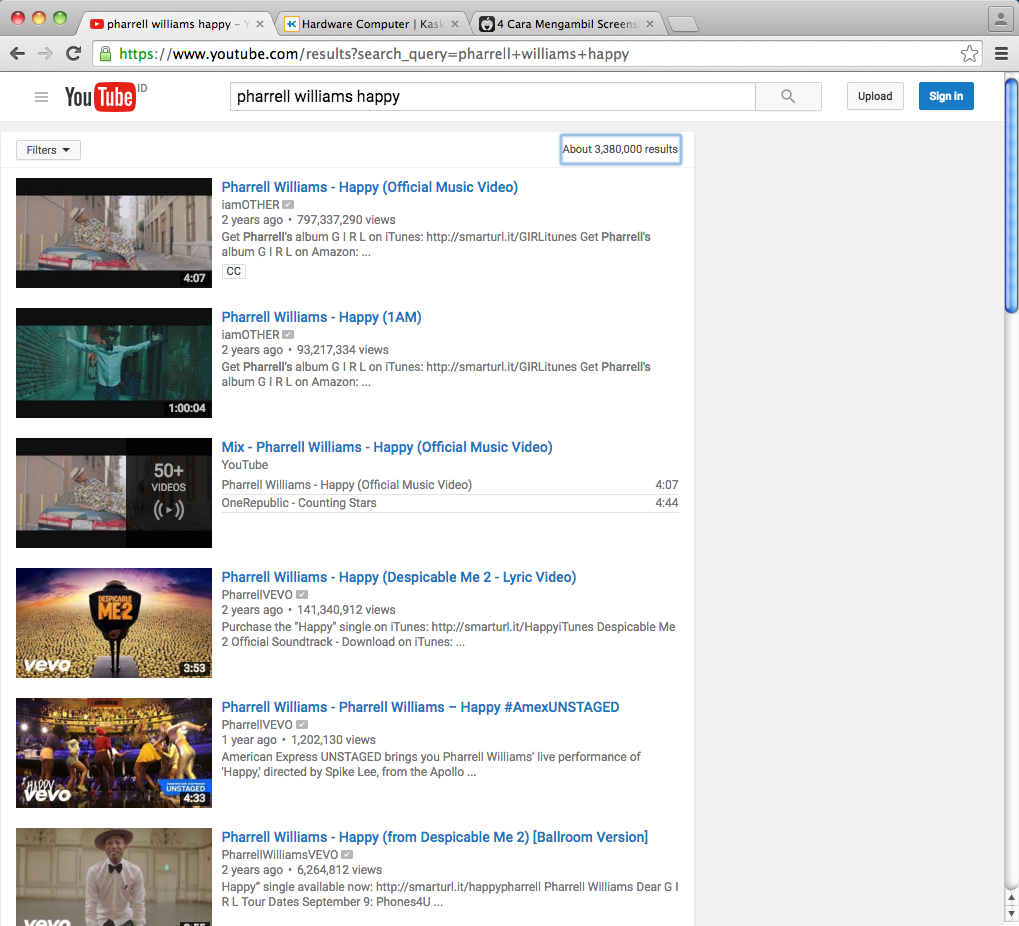1019x926 pixels.
Task: Close the pharrell williams happy tab
Action: [260, 24]
